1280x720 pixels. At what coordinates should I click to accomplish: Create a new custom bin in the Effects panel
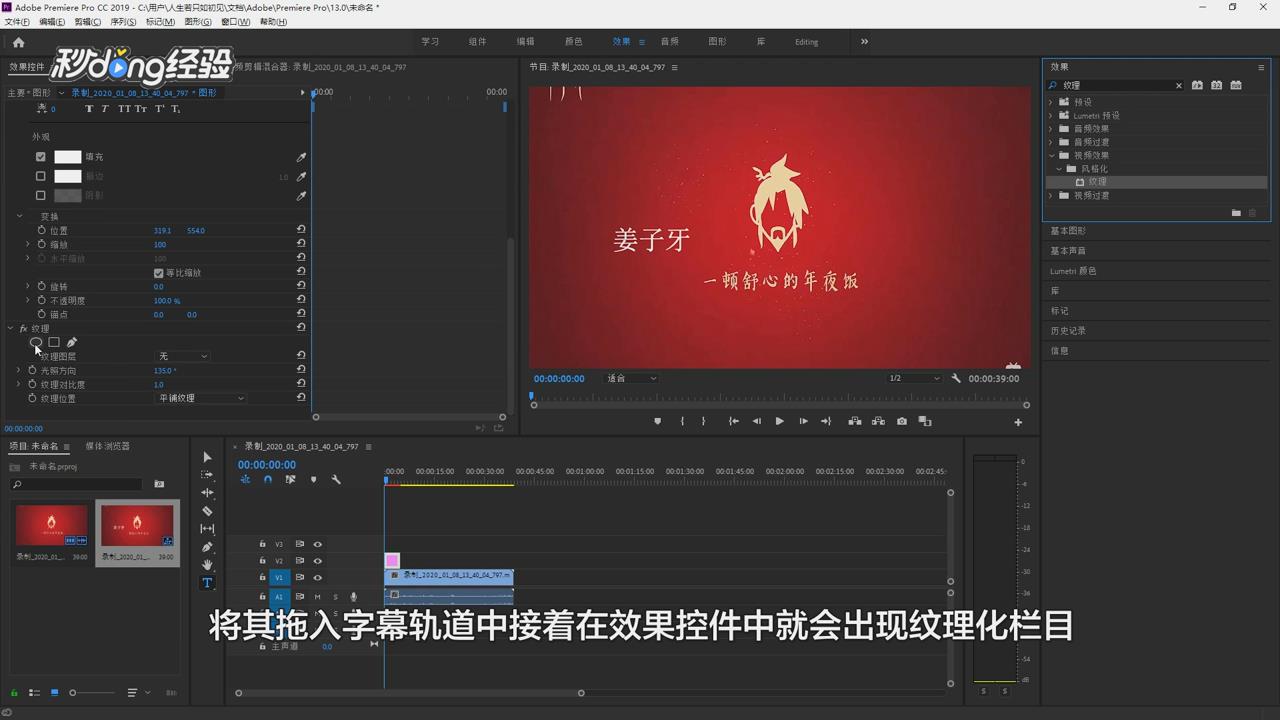pos(1236,213)
